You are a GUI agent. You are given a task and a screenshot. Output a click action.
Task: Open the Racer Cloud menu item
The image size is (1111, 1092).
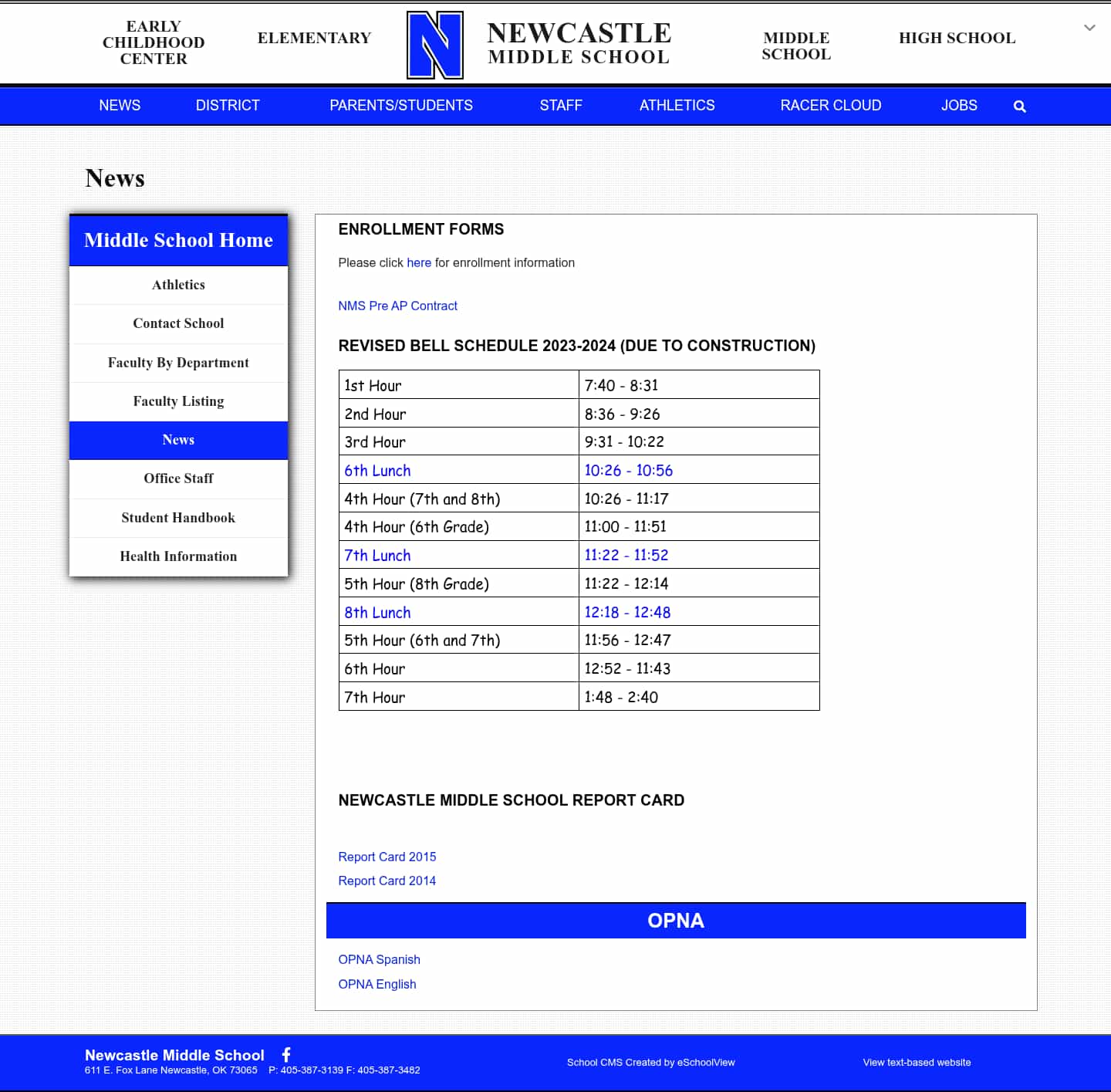click(830, 106)
